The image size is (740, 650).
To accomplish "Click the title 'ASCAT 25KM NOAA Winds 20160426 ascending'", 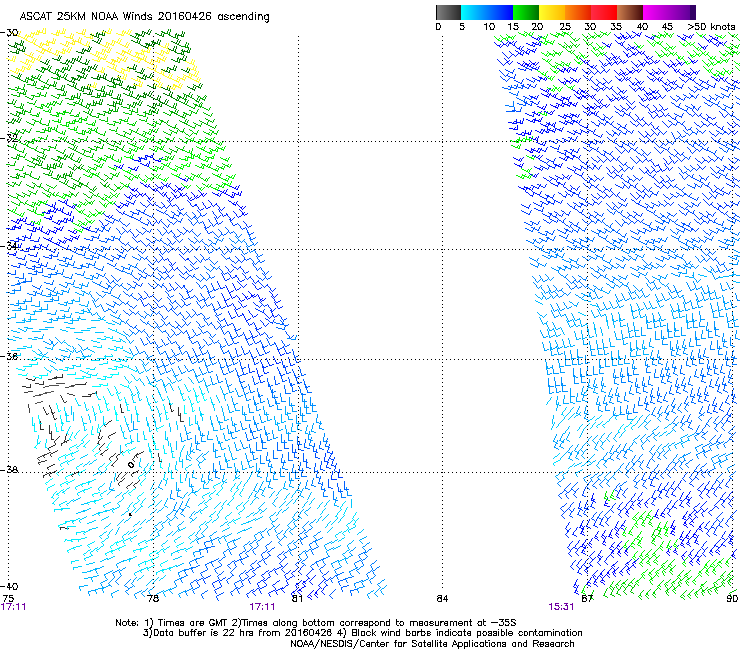I will pos(144,17).
